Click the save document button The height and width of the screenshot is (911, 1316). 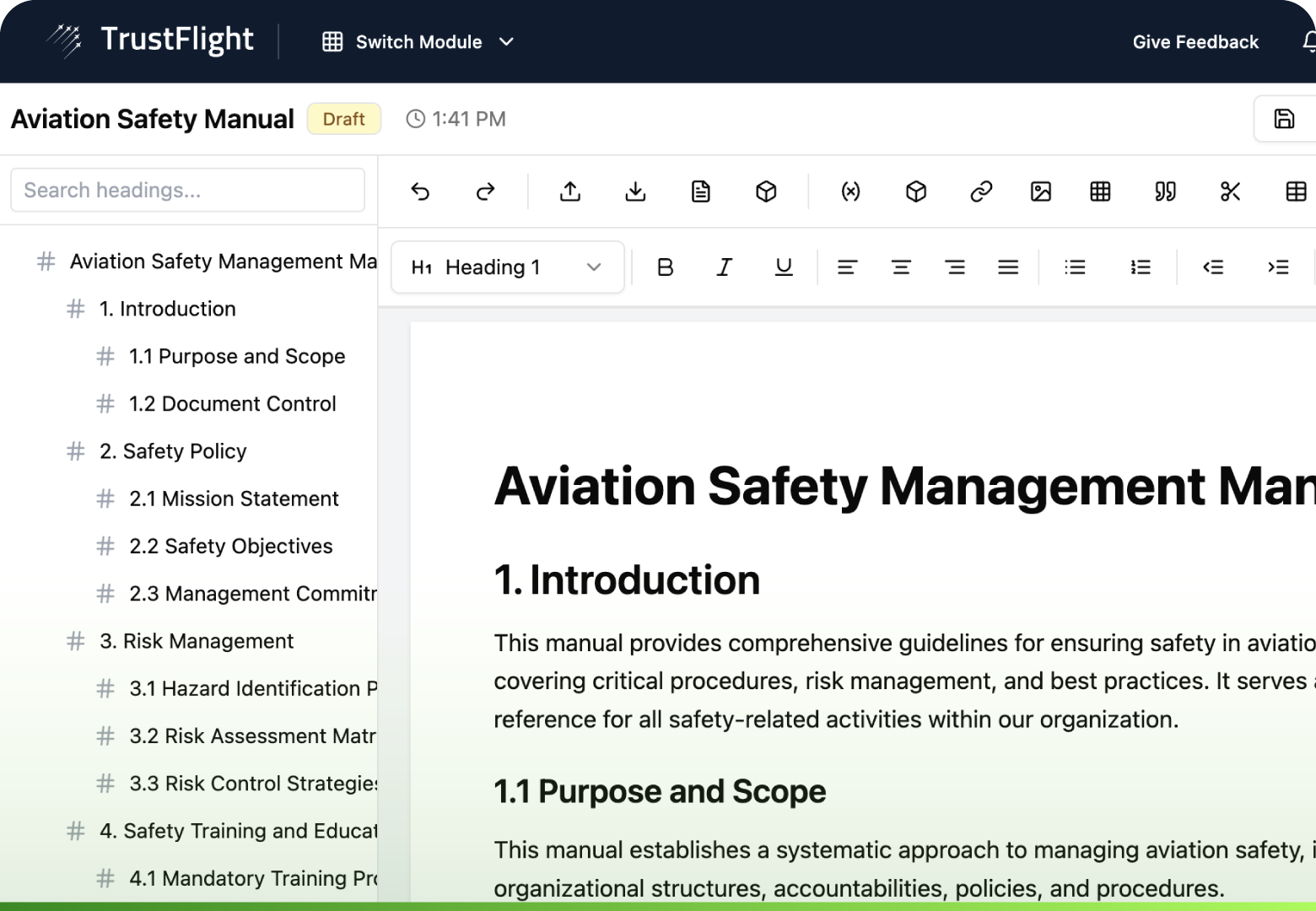pos(1284,119)
